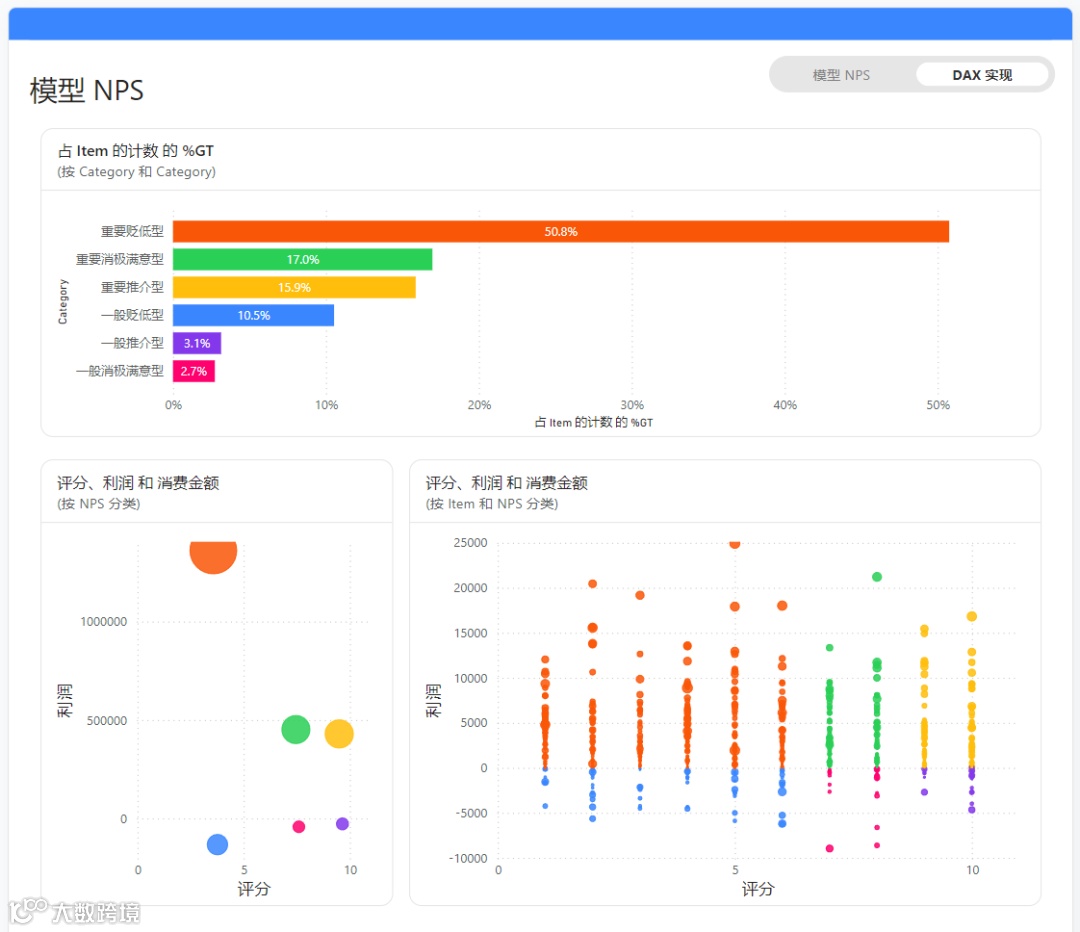
Task: Select the blue 10.5% 一般贬低型 bar
Action: pyautogui.click(x=253, y=315)
